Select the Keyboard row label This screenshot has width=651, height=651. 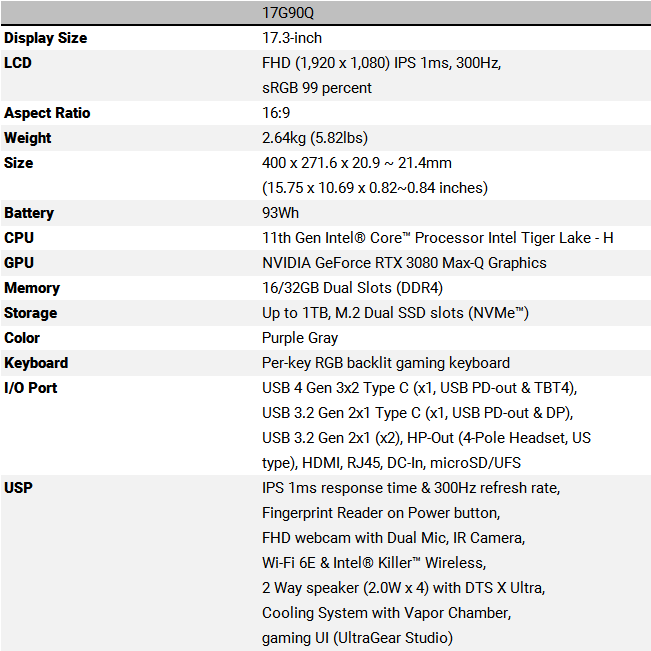click(x=36, y=363)
